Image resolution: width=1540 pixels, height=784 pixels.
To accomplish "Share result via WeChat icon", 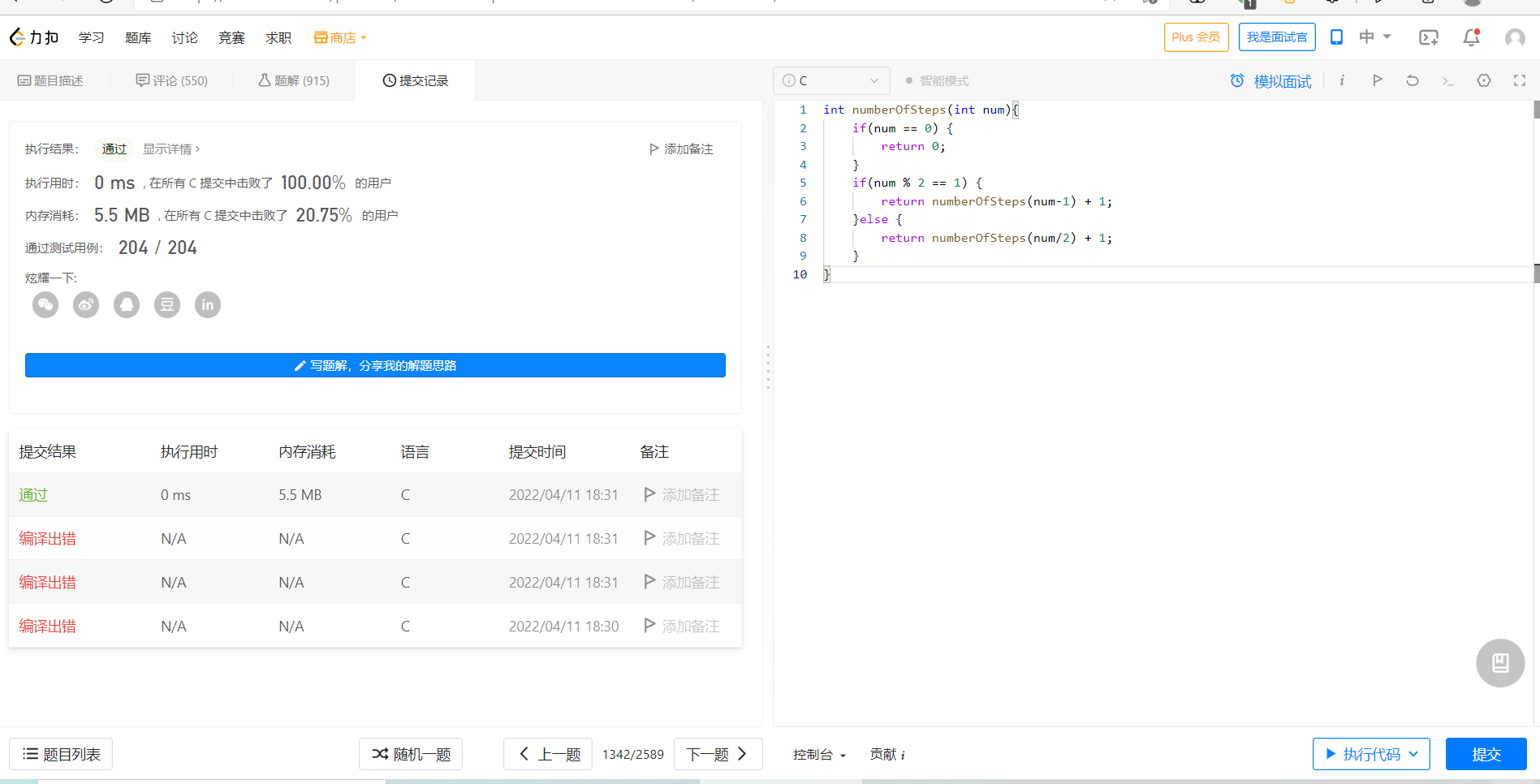I will click(x=45, y=305).
